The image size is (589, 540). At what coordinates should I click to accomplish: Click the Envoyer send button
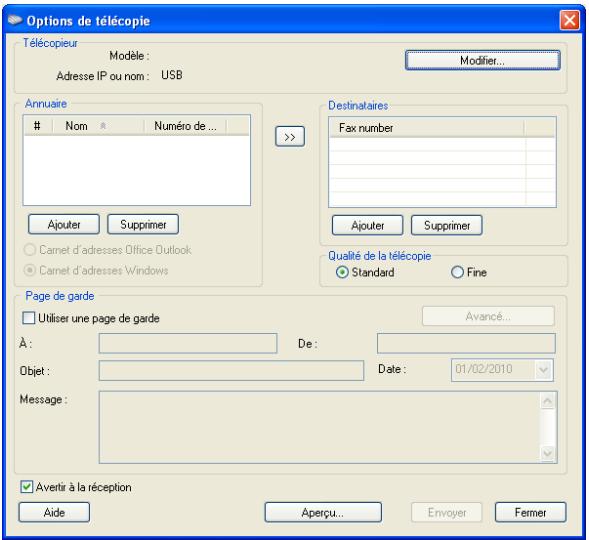[x=447, y=513]
